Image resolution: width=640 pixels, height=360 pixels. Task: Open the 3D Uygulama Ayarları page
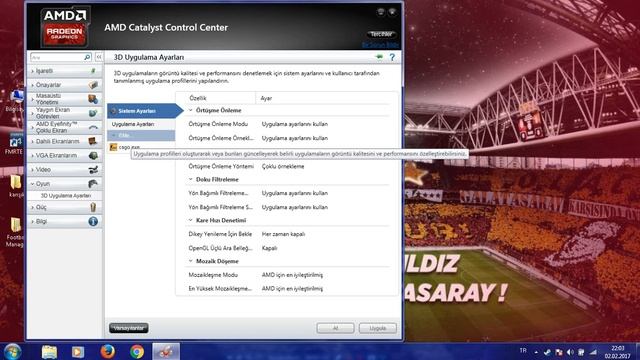(x=65, y=196)
